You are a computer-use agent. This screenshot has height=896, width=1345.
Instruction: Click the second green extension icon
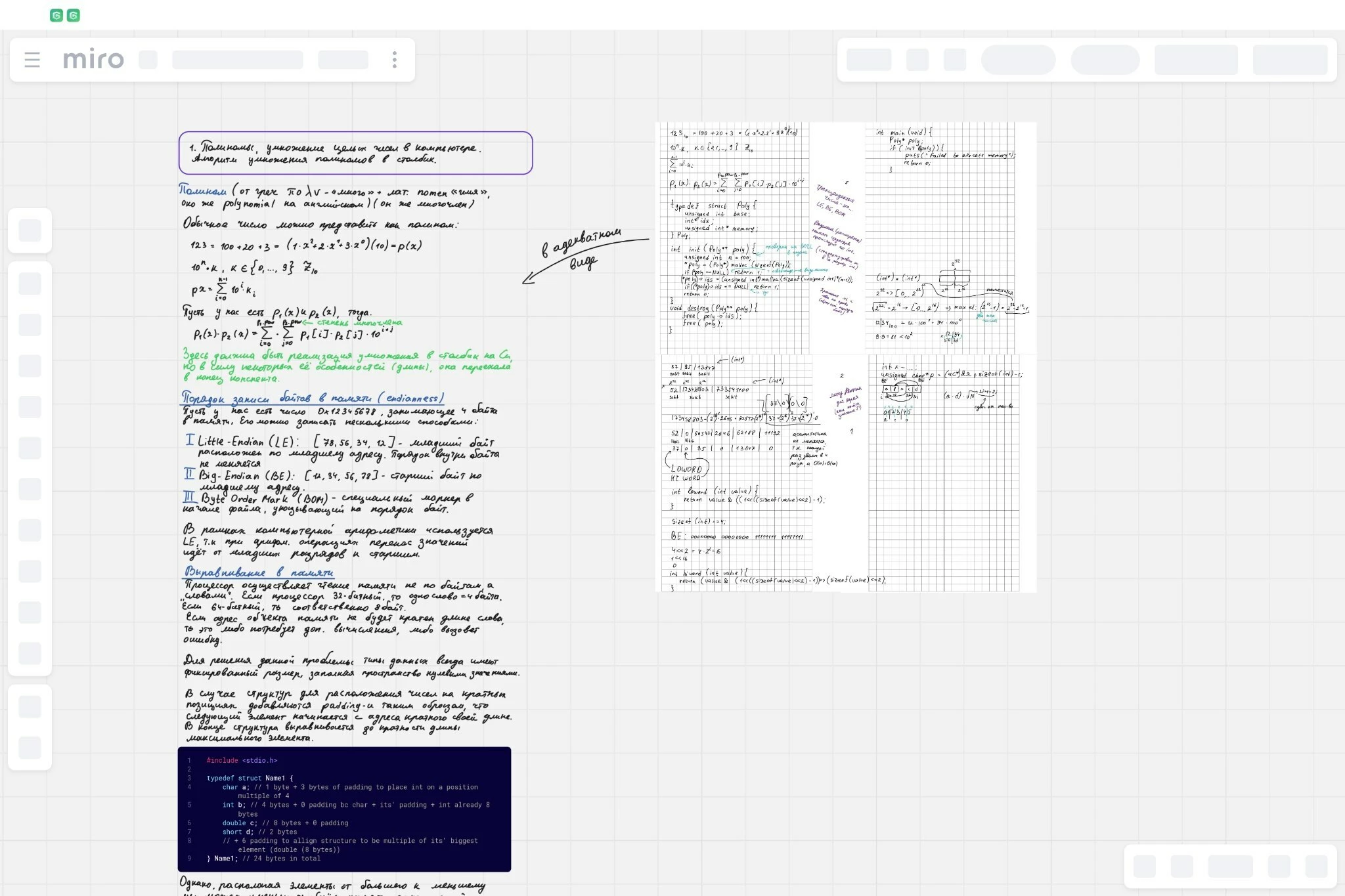(74, 15)
